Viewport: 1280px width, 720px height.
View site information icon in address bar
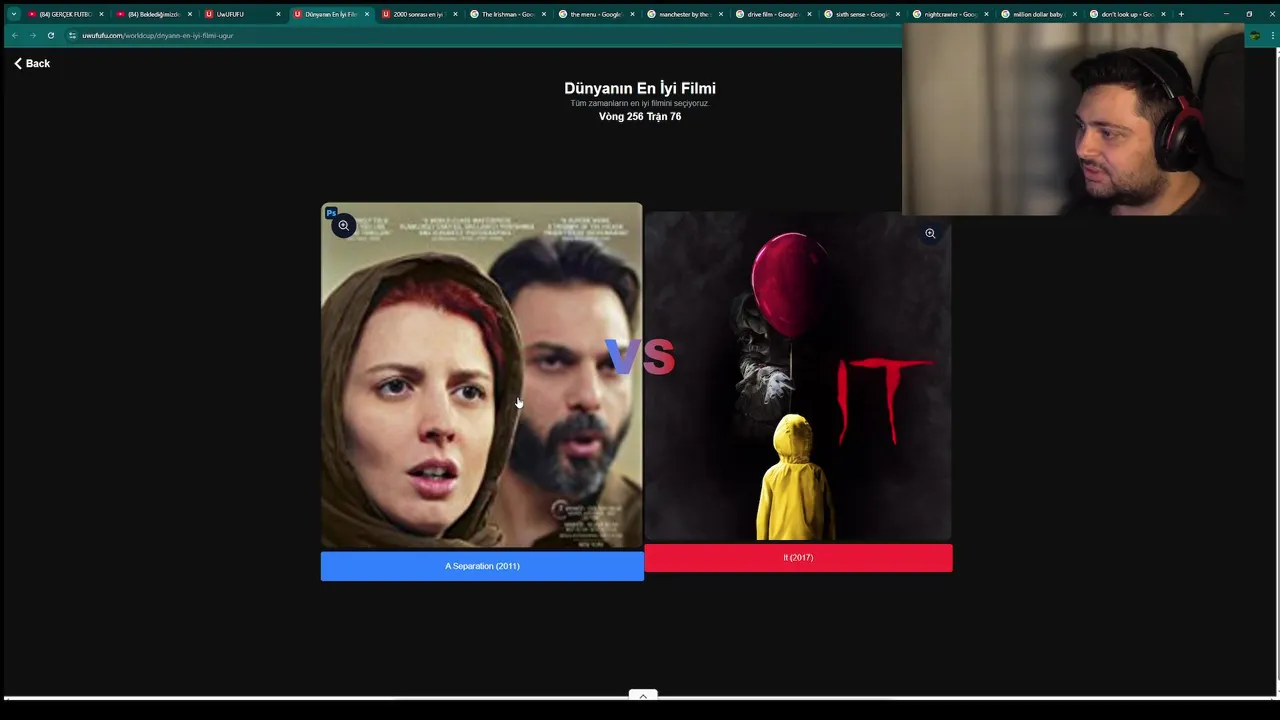(72, 35)
